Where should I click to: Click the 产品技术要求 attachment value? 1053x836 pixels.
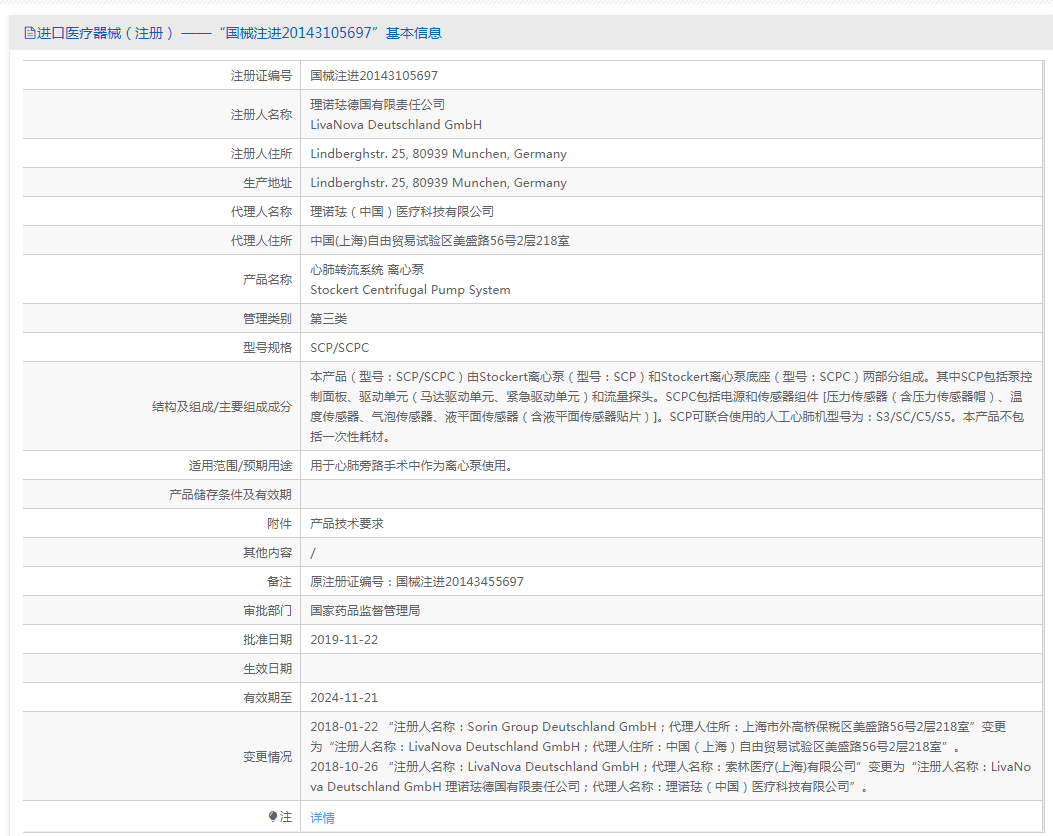pos(347,524)
